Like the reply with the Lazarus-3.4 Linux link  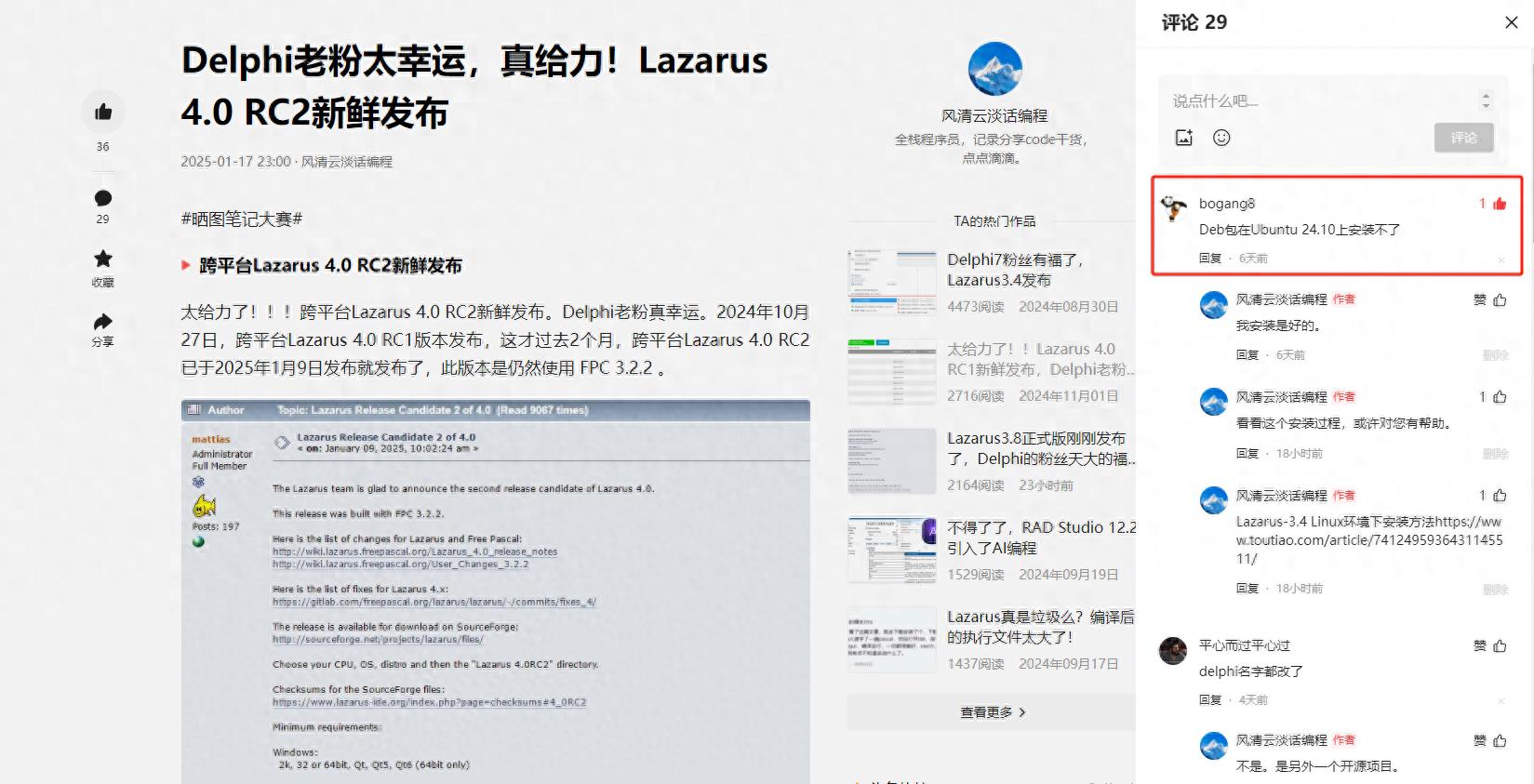[1500, 496]
